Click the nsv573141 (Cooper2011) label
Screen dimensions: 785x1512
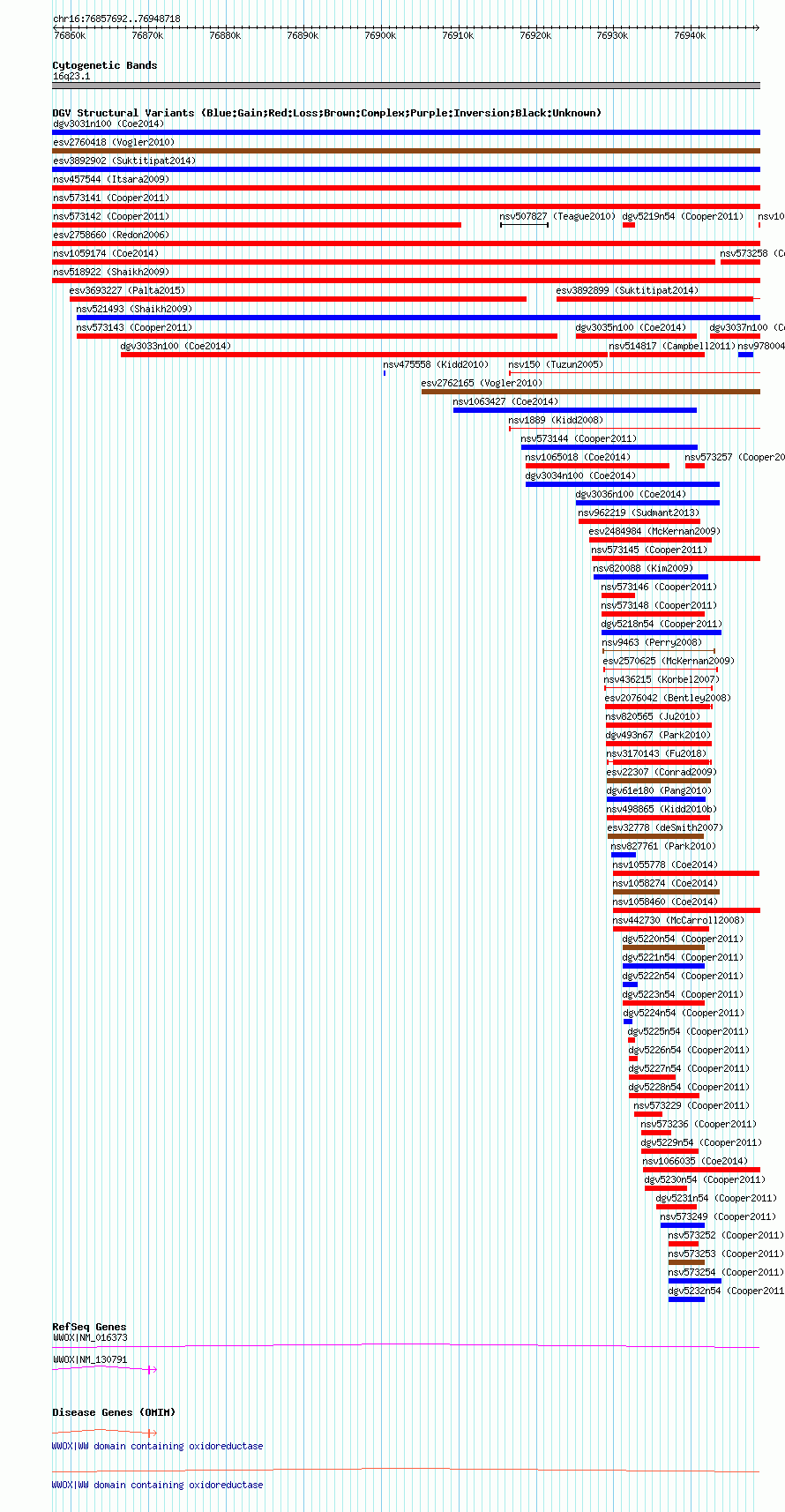111,198
